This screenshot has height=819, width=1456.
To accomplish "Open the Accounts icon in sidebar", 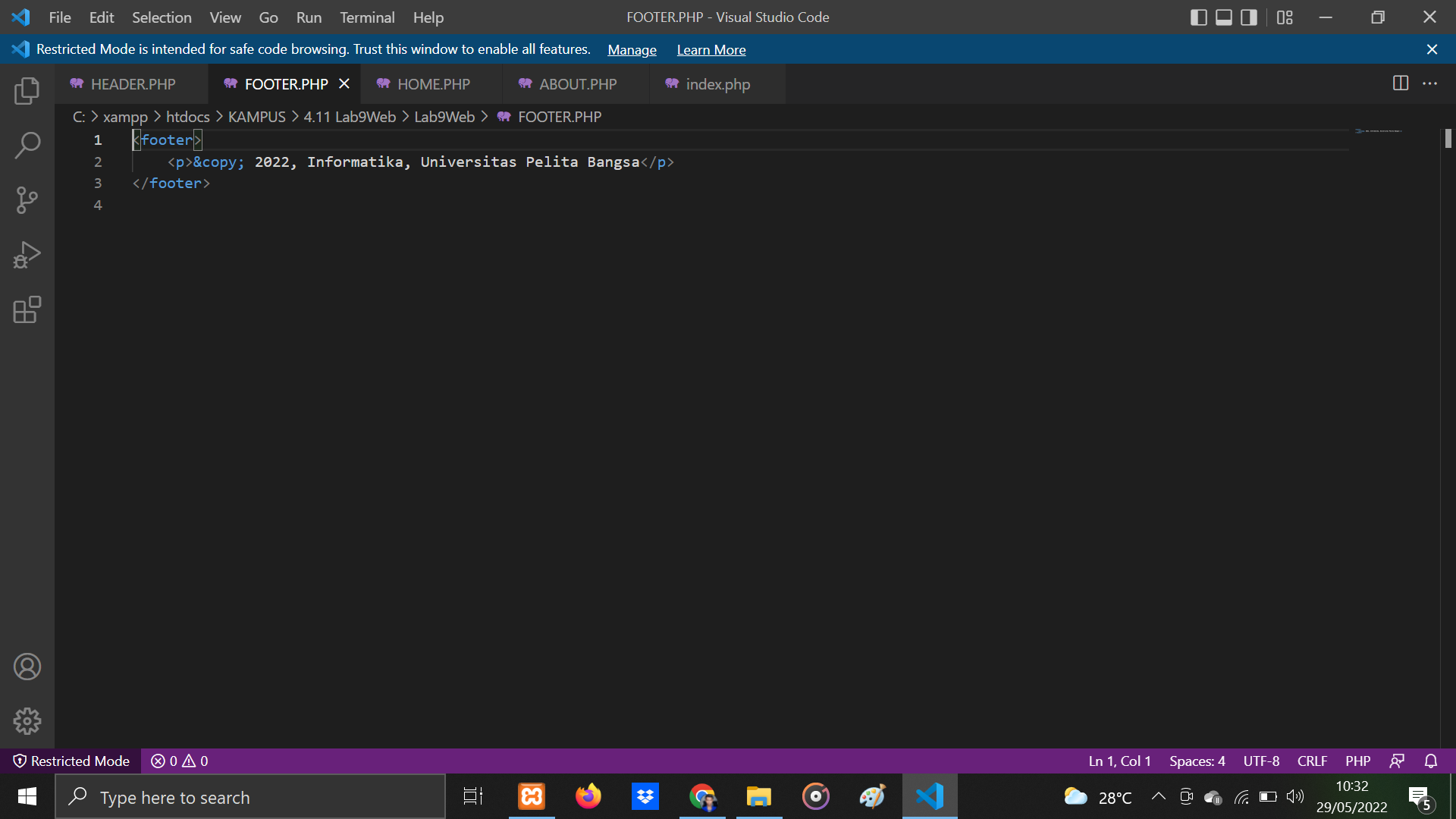I will [27, 667].
